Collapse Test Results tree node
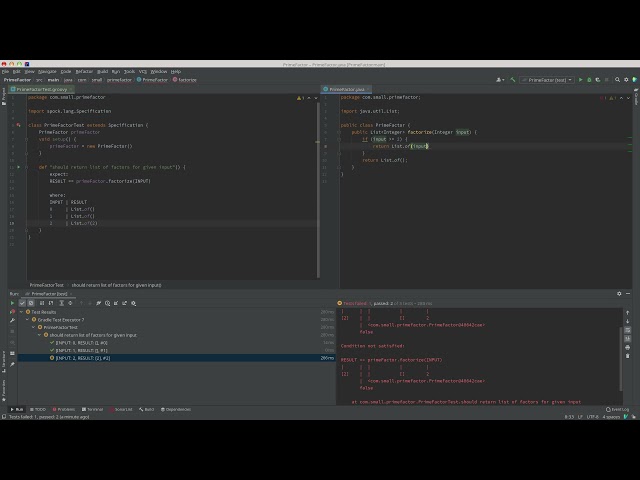The height and width of the screenshot is (480, 640). (22, 312)
